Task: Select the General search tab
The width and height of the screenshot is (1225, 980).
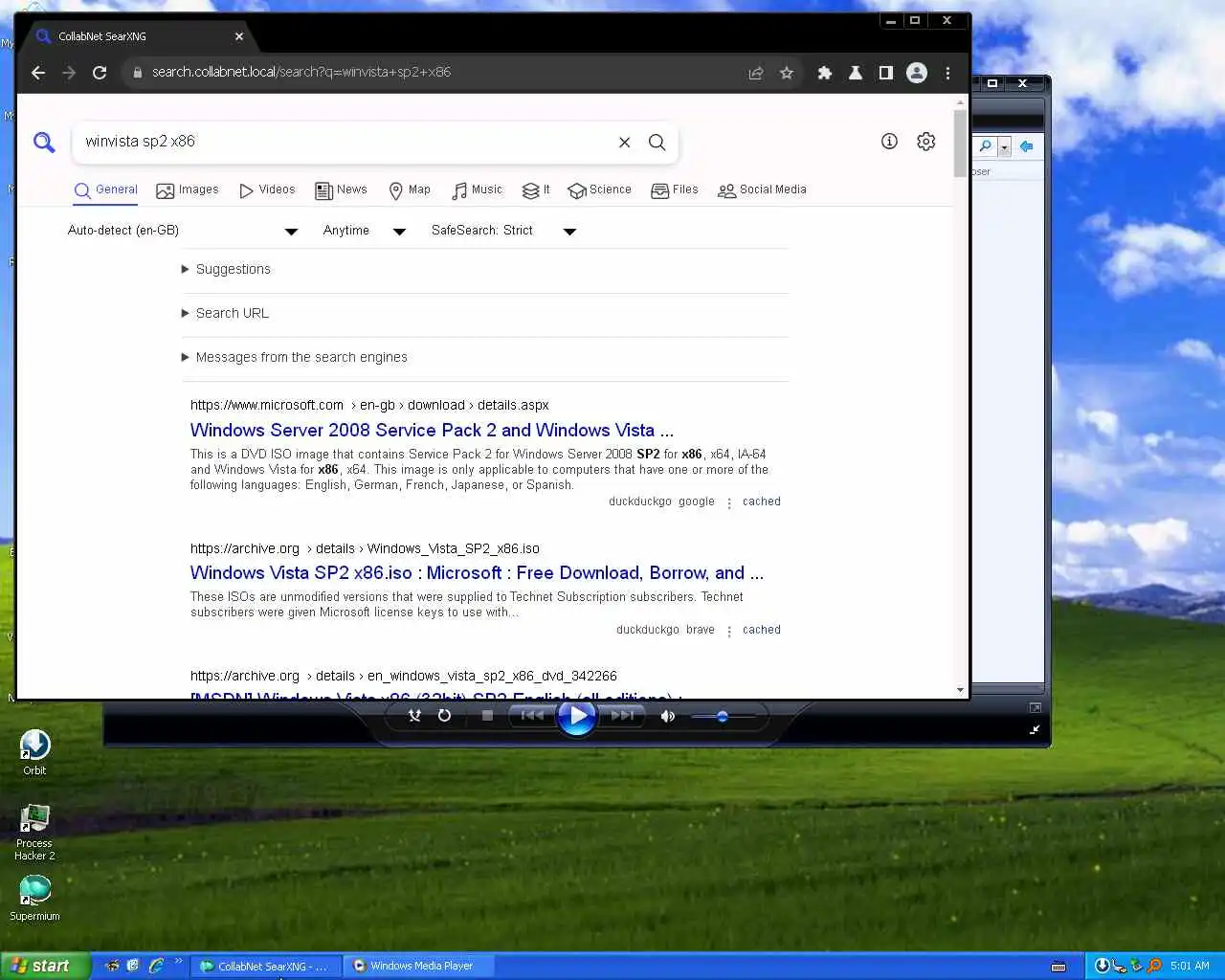Action: point(106,189)
